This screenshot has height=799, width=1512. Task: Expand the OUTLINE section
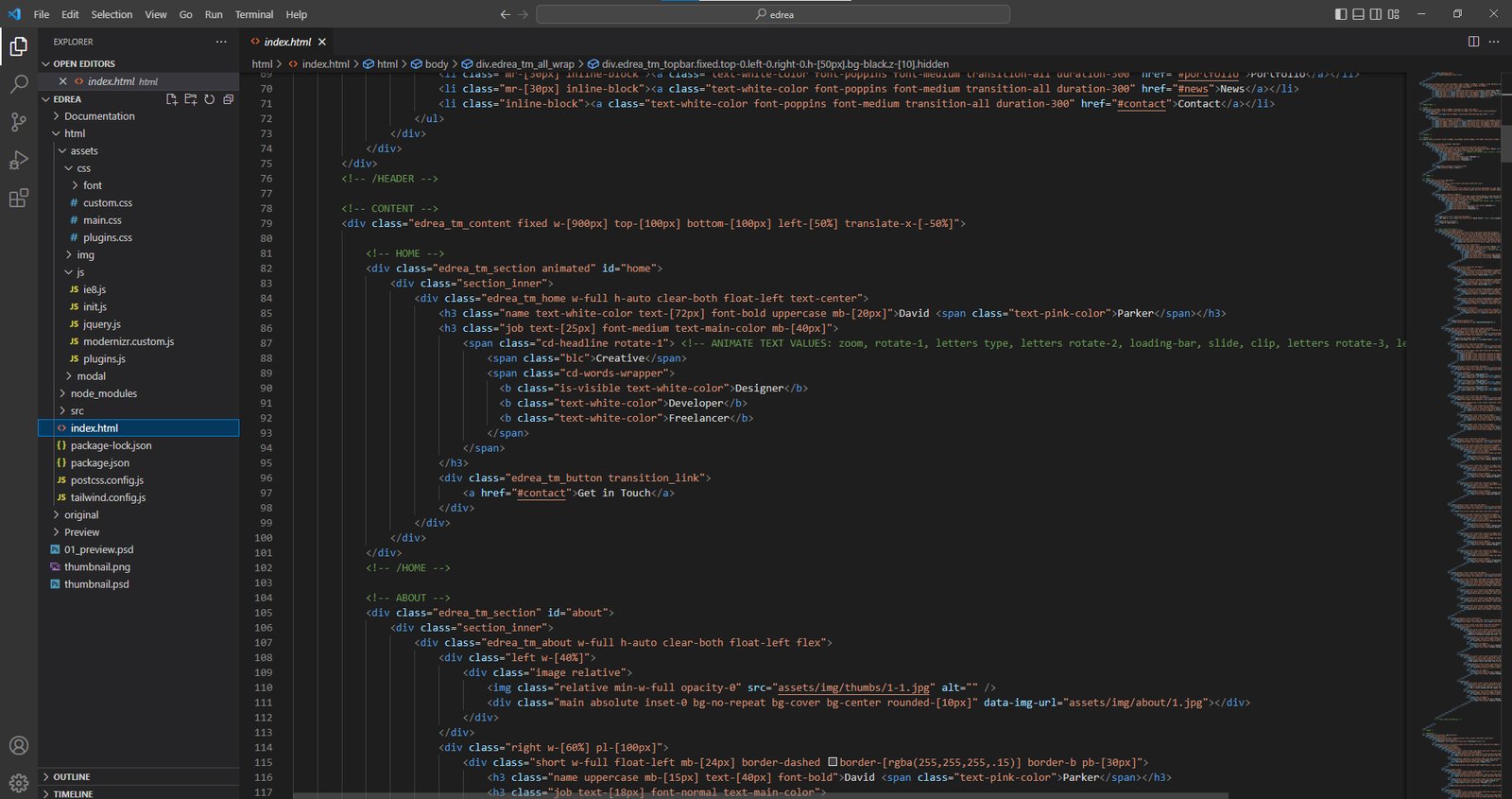(x=72, y=776)
